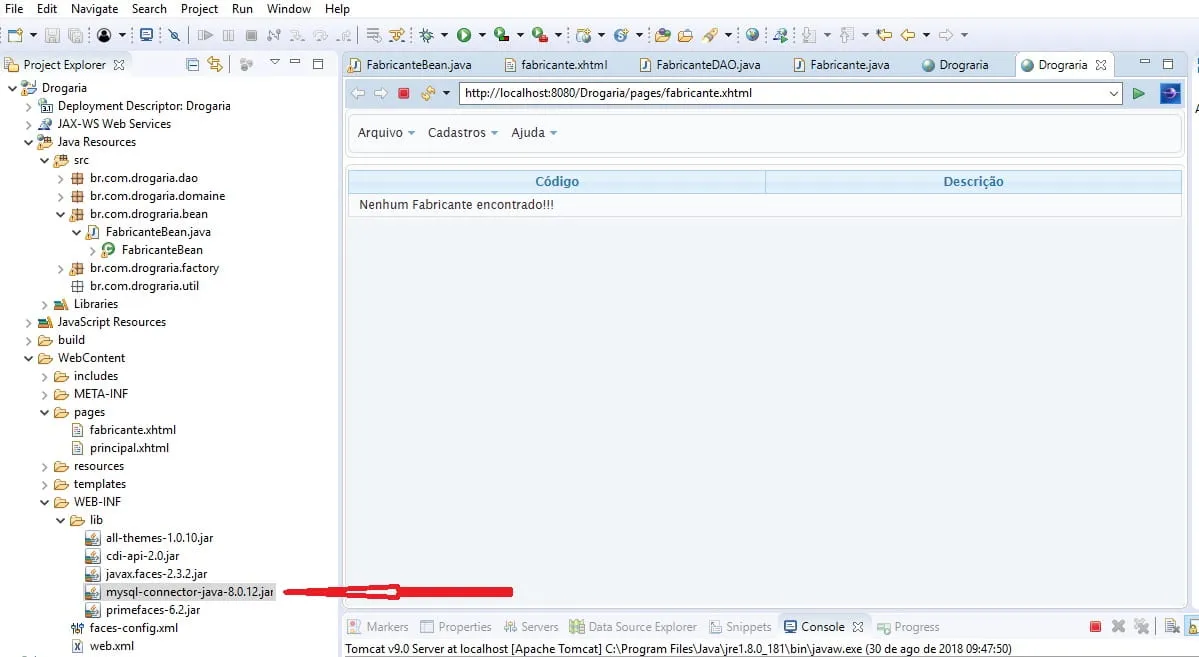
Task: Collapse the WebContent folder
Action: 28,358
